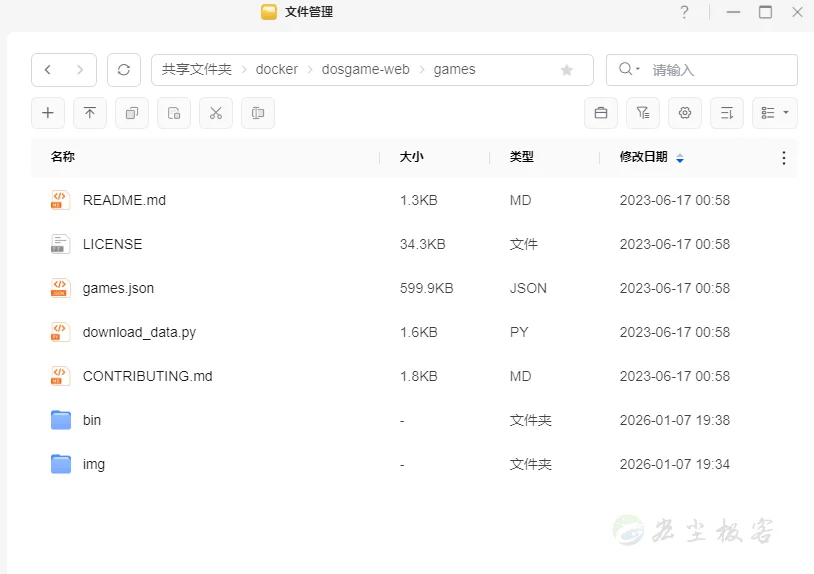The width and height of the screenshot is (814, 574).
Task: Click the upload arrow icon
Action: tap(90, 113)
